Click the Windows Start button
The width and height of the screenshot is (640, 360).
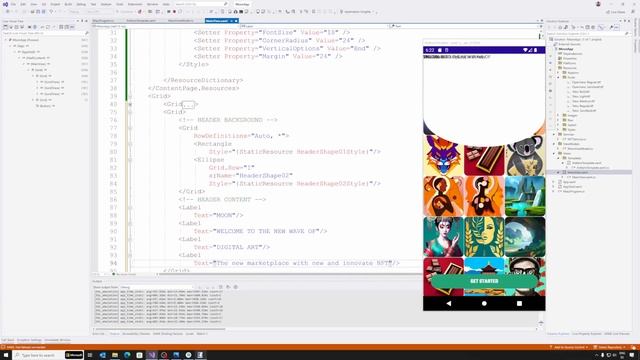click(6, 355)
